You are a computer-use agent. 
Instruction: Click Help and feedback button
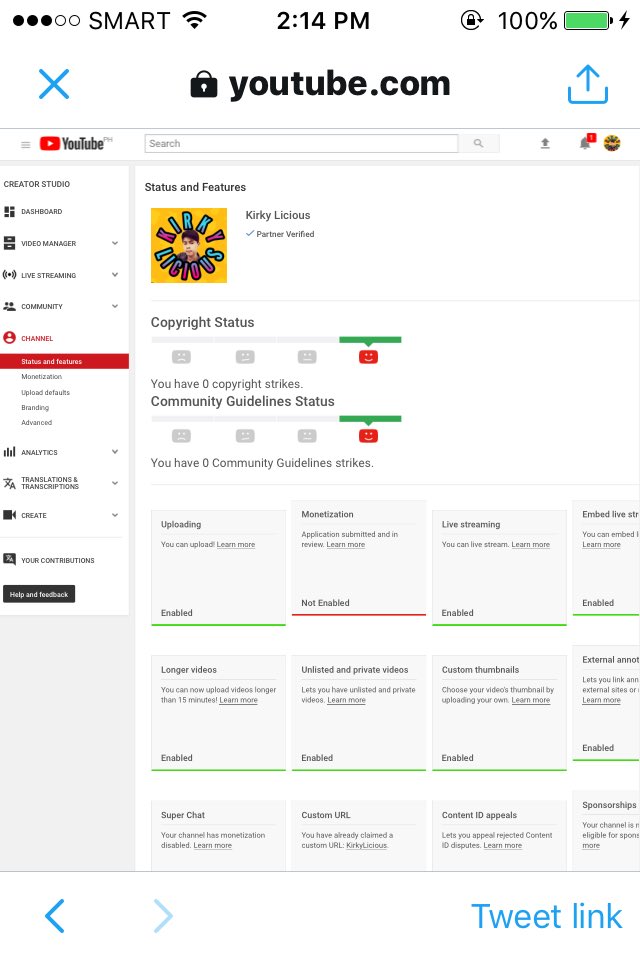click(39, 594)
